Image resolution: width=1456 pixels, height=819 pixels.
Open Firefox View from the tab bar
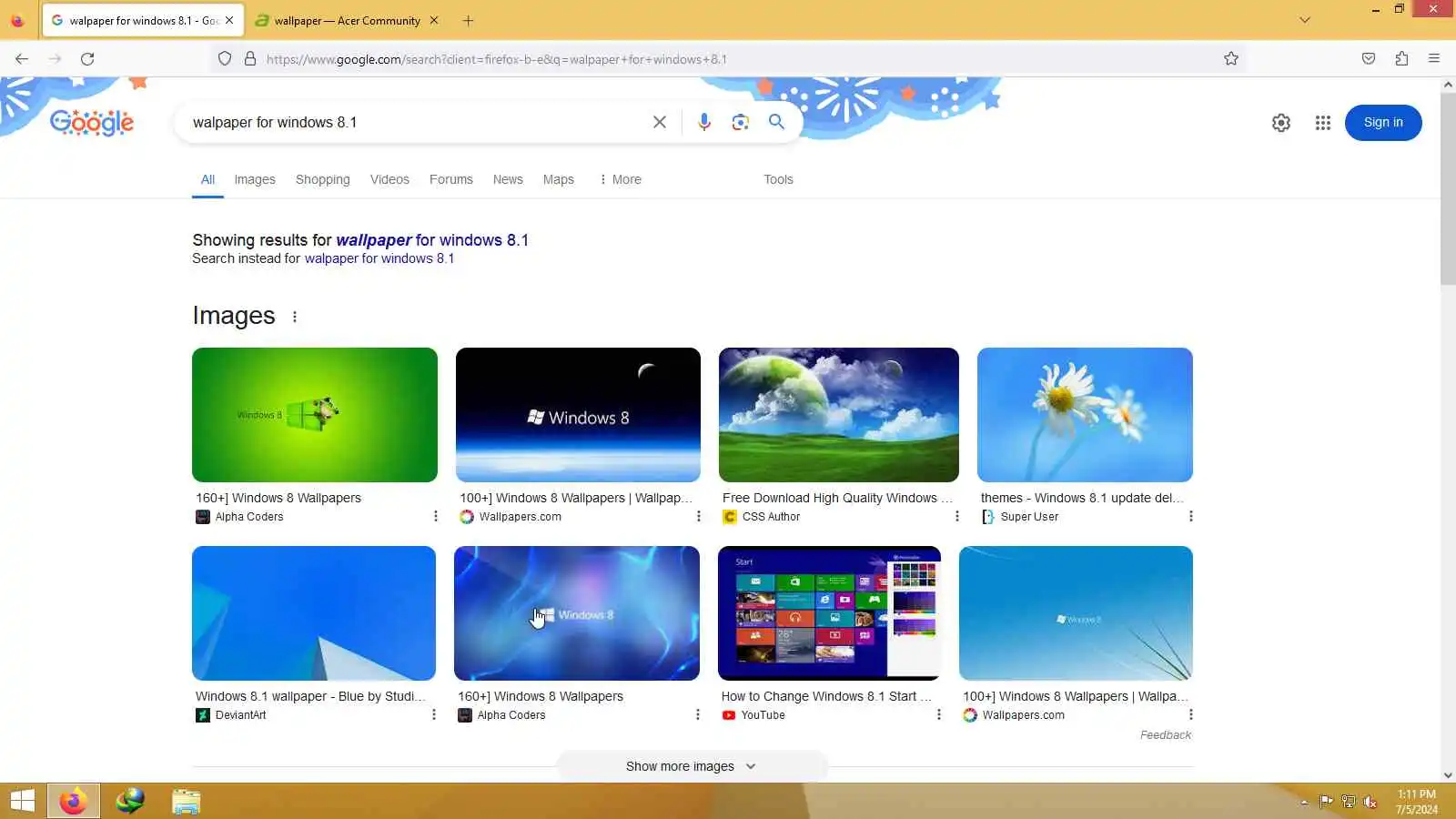[17, 20]
